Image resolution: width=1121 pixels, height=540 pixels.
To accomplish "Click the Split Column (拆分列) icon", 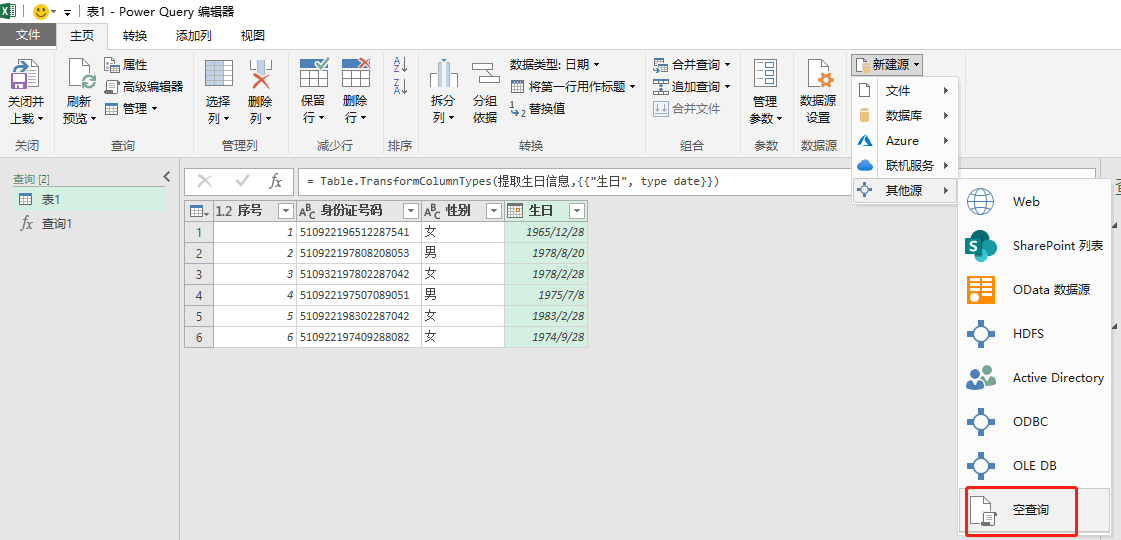I will pos(443,74).
